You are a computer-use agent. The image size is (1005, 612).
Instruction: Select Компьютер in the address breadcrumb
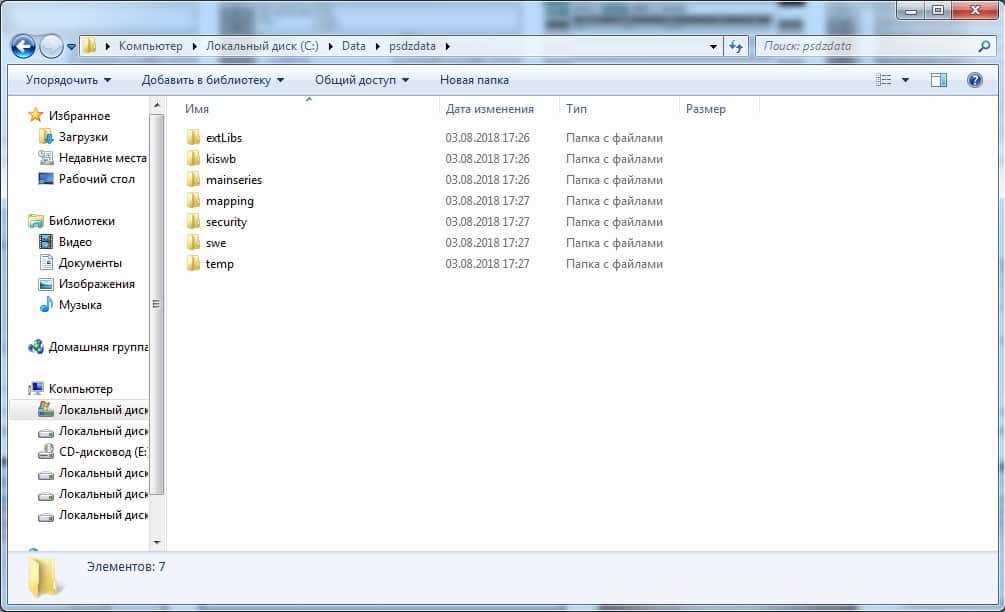click(151, 46)
